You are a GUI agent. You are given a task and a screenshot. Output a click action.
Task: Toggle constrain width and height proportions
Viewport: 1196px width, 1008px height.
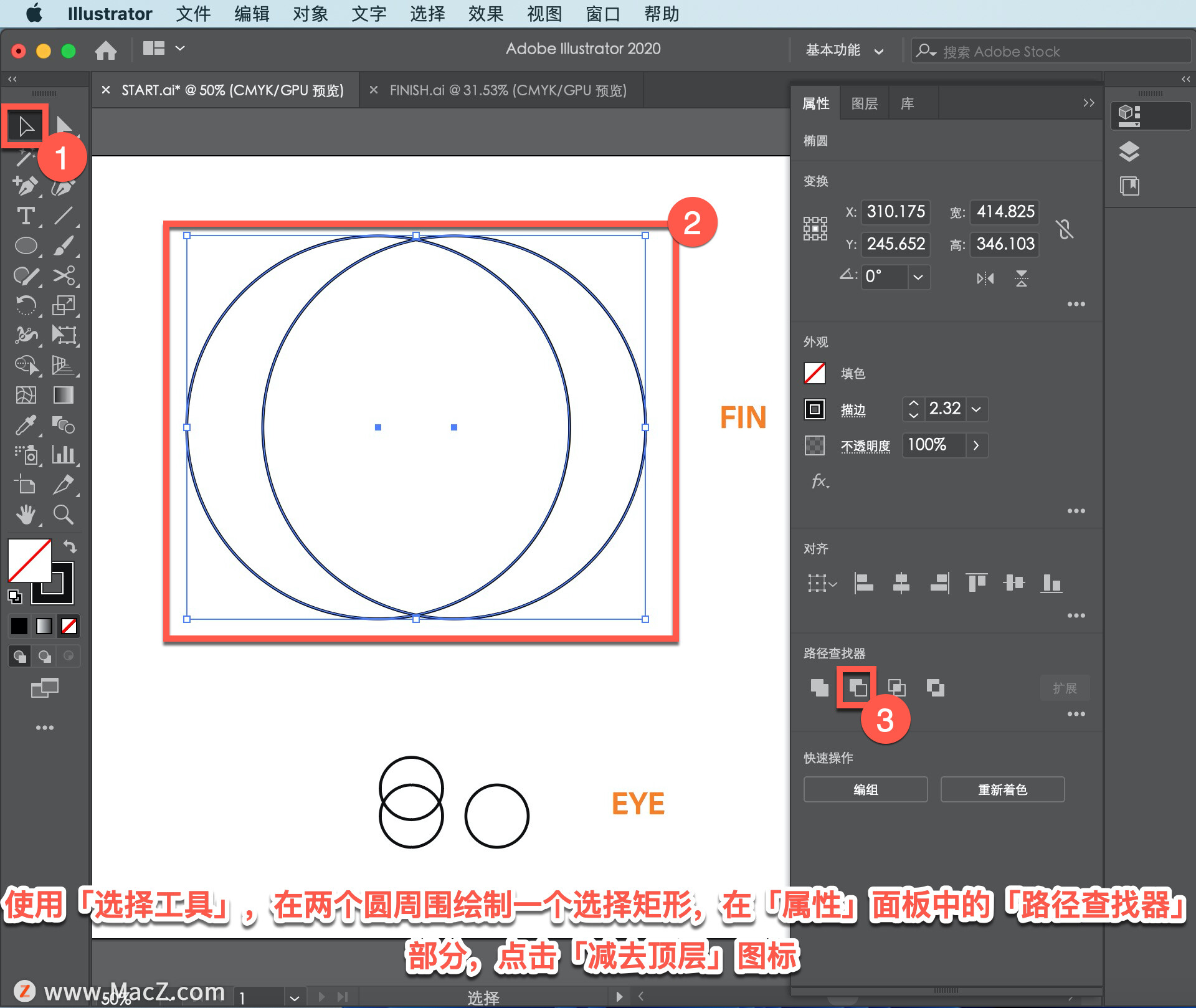(1065, 229)
